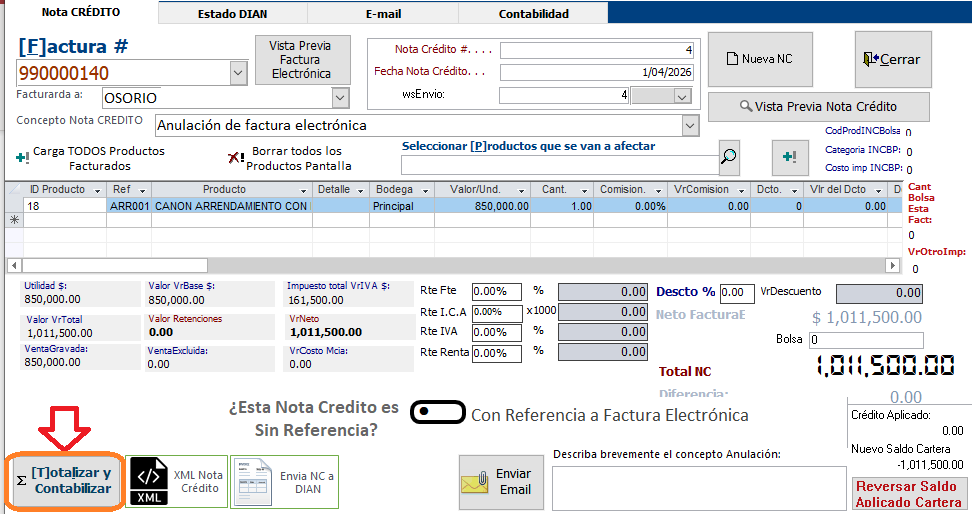Click Reversar Saldo Aplicado Cartera button
972x517 pixels.
(x=908, y=494)
